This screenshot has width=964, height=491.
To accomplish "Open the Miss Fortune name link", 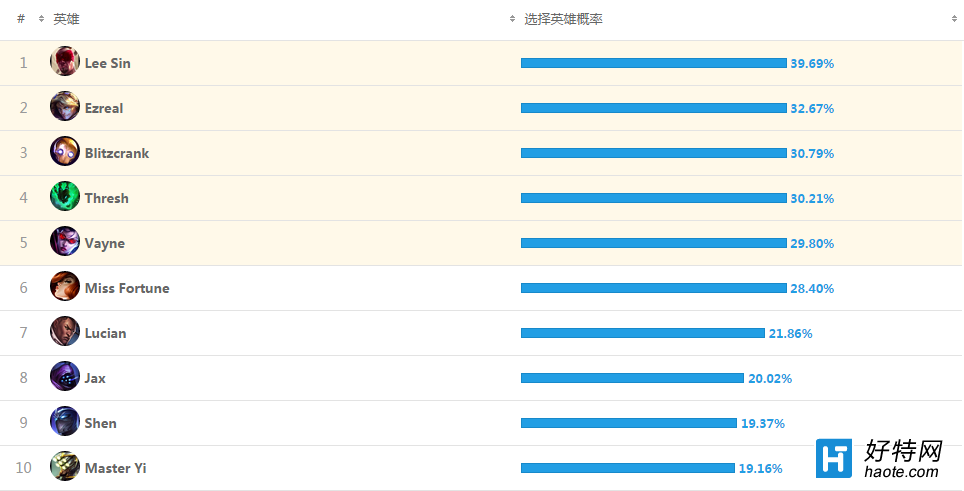I will coord(127,288).
